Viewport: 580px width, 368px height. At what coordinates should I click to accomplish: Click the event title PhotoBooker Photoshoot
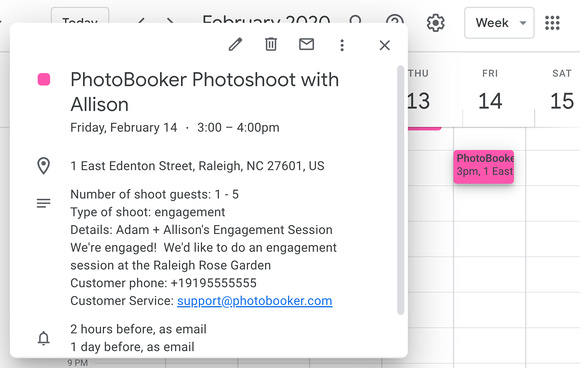pos(205,92)
